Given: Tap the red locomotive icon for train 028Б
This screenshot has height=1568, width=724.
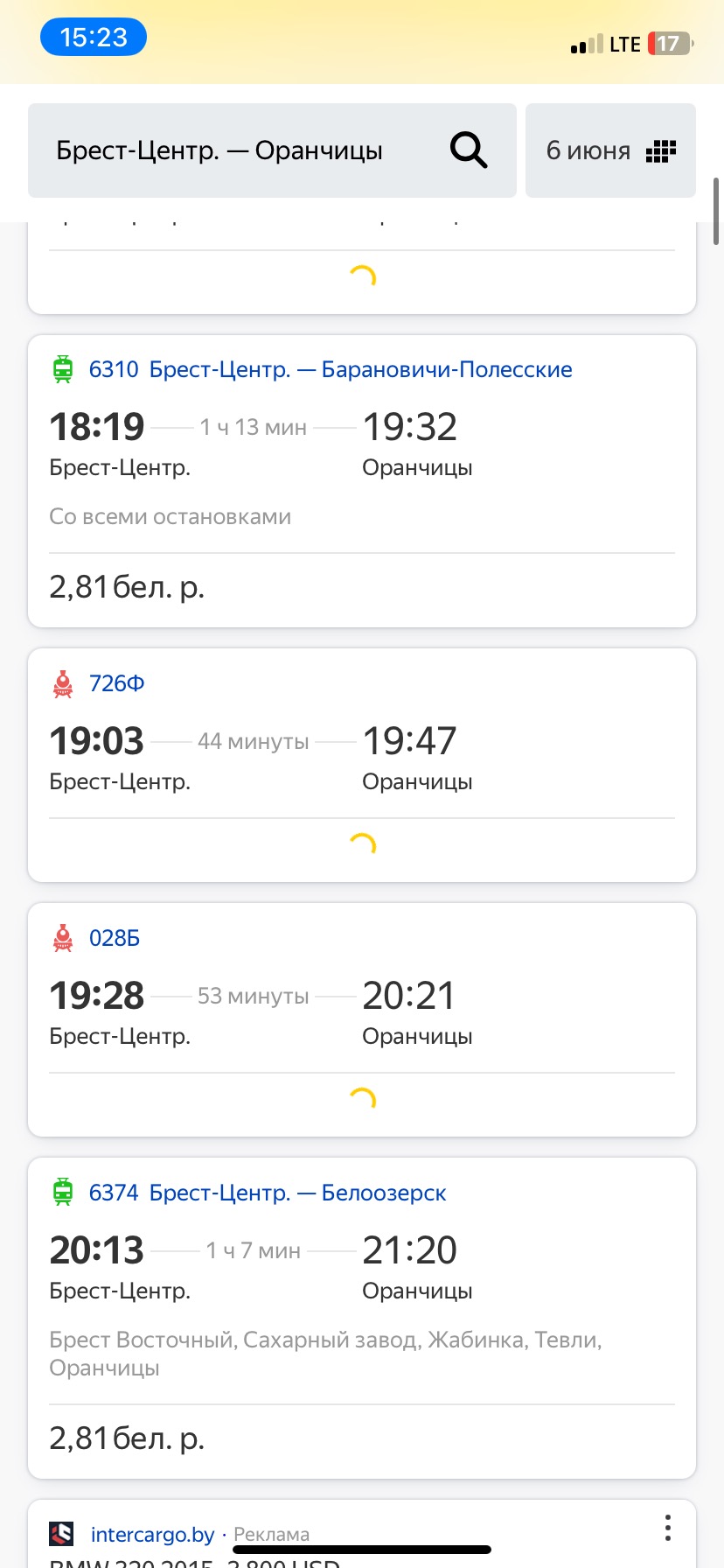Looking at the screenshot, I should pyautogui.click(x=63, y=938).
